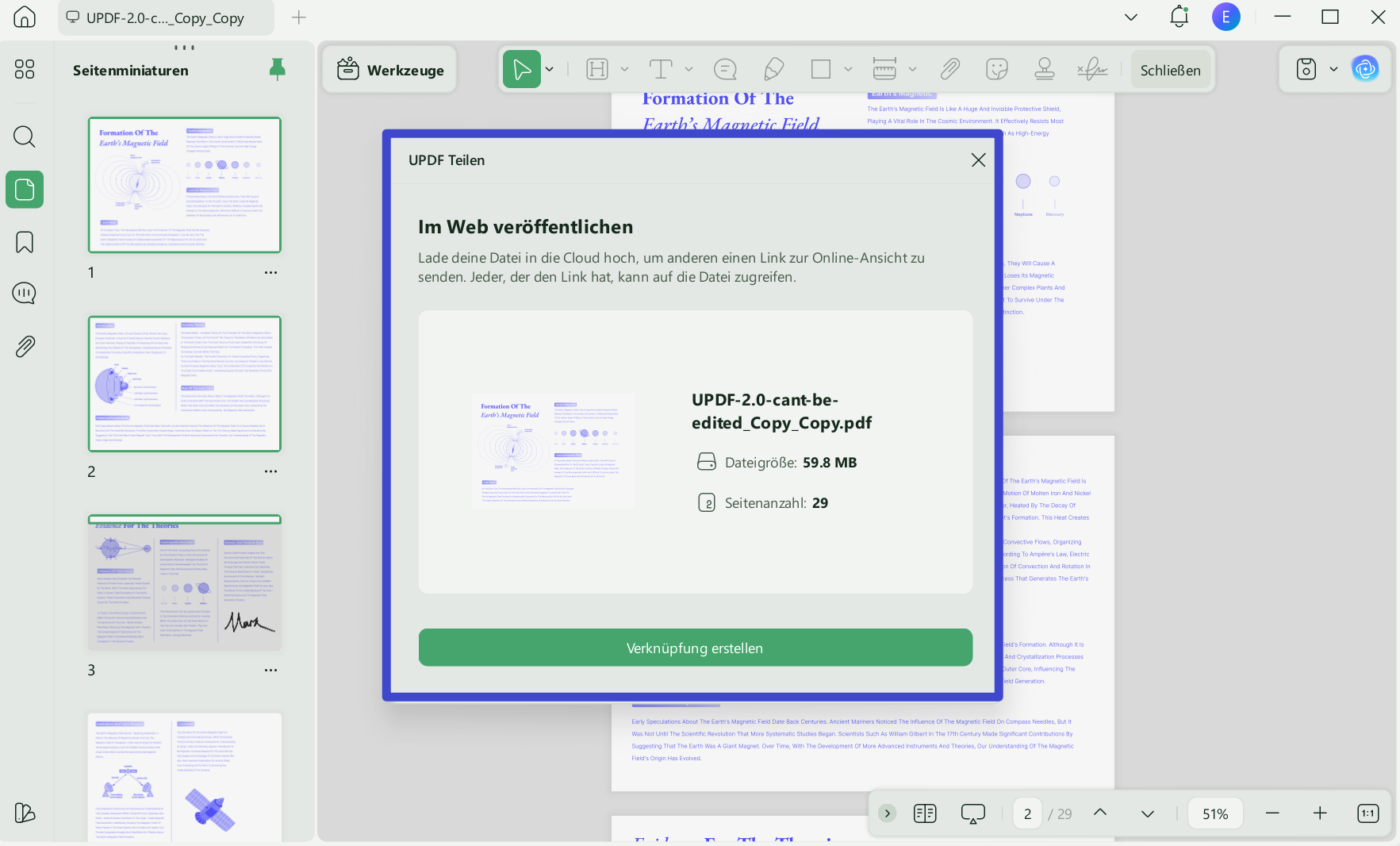Open the notifications bell

click(x=1179, y=17)
